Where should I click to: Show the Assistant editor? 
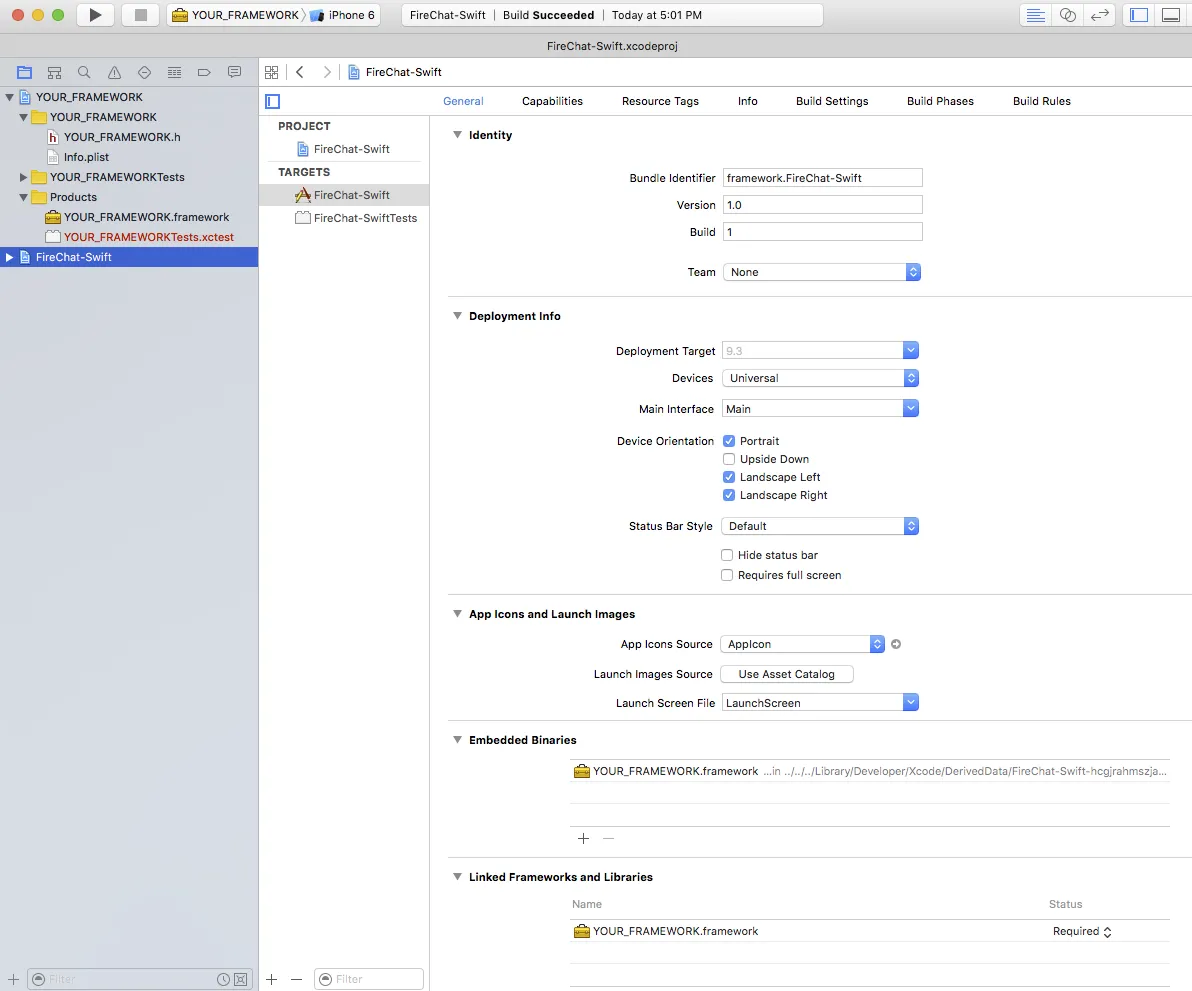click(x=1067, y=15)
